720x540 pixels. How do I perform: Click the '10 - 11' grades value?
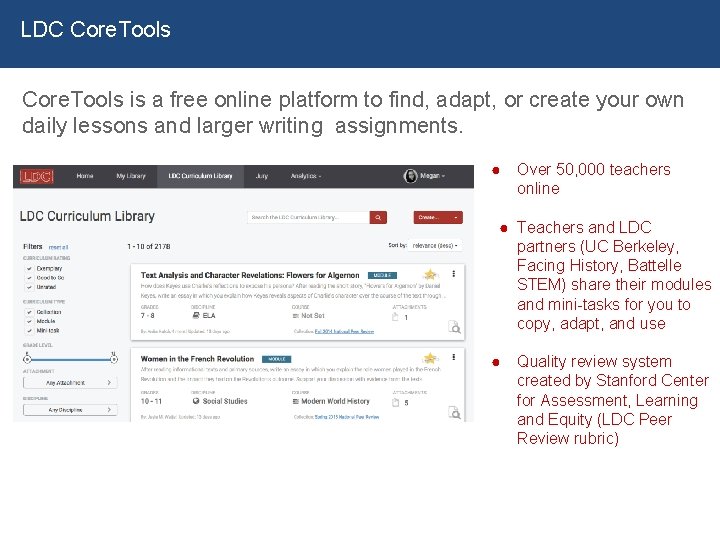pos(151,401)
